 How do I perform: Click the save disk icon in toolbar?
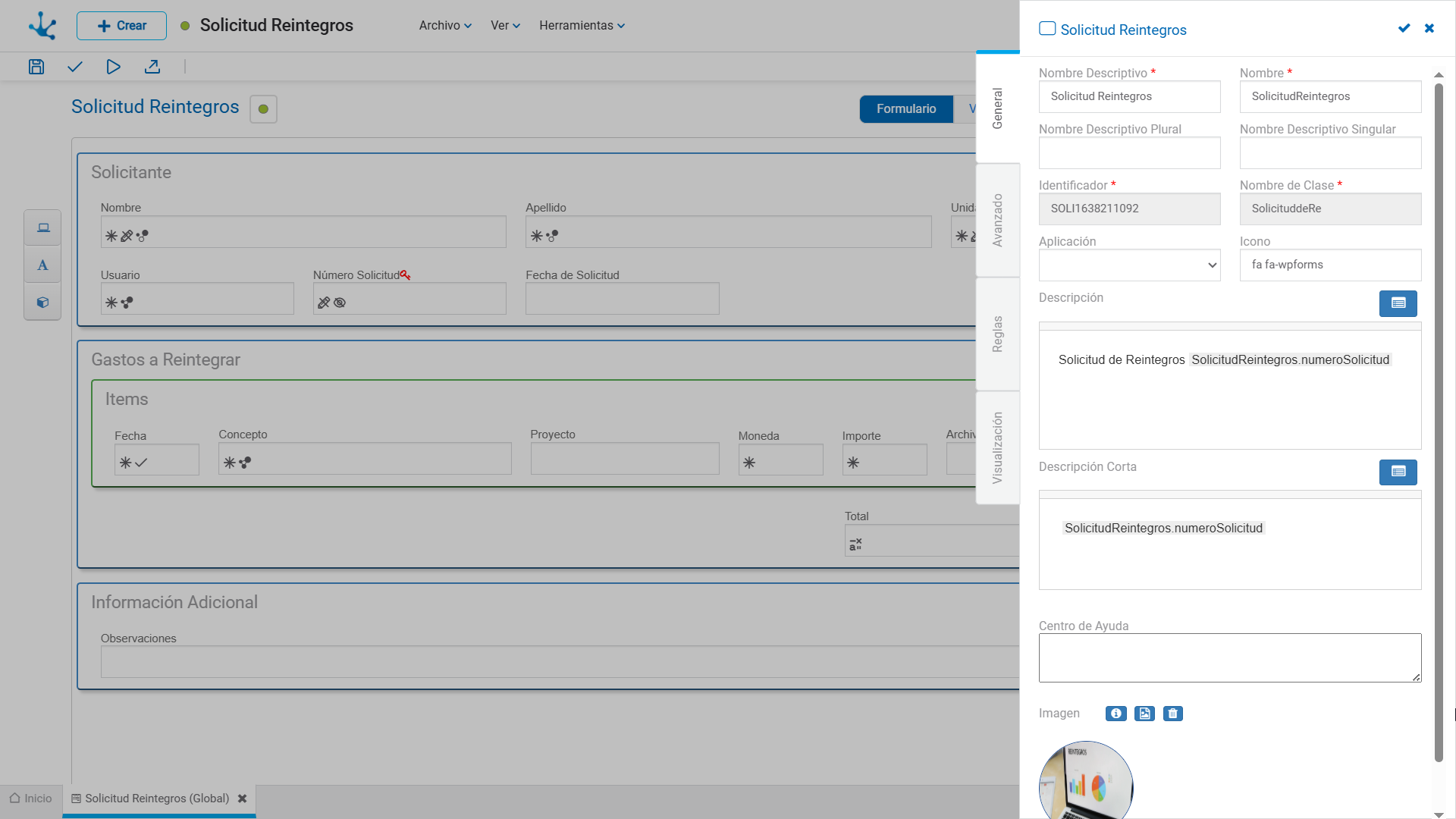point(36,67)
